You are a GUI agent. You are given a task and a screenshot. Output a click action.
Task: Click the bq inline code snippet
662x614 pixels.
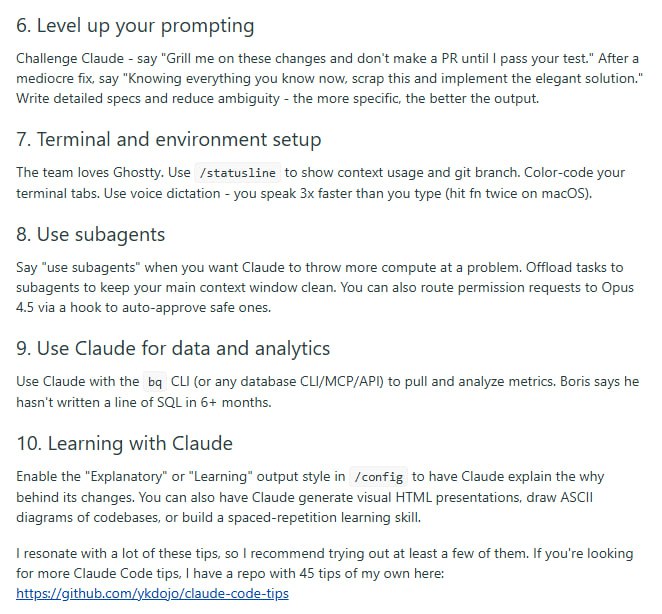pyautogui.click(x=154, y=382)
